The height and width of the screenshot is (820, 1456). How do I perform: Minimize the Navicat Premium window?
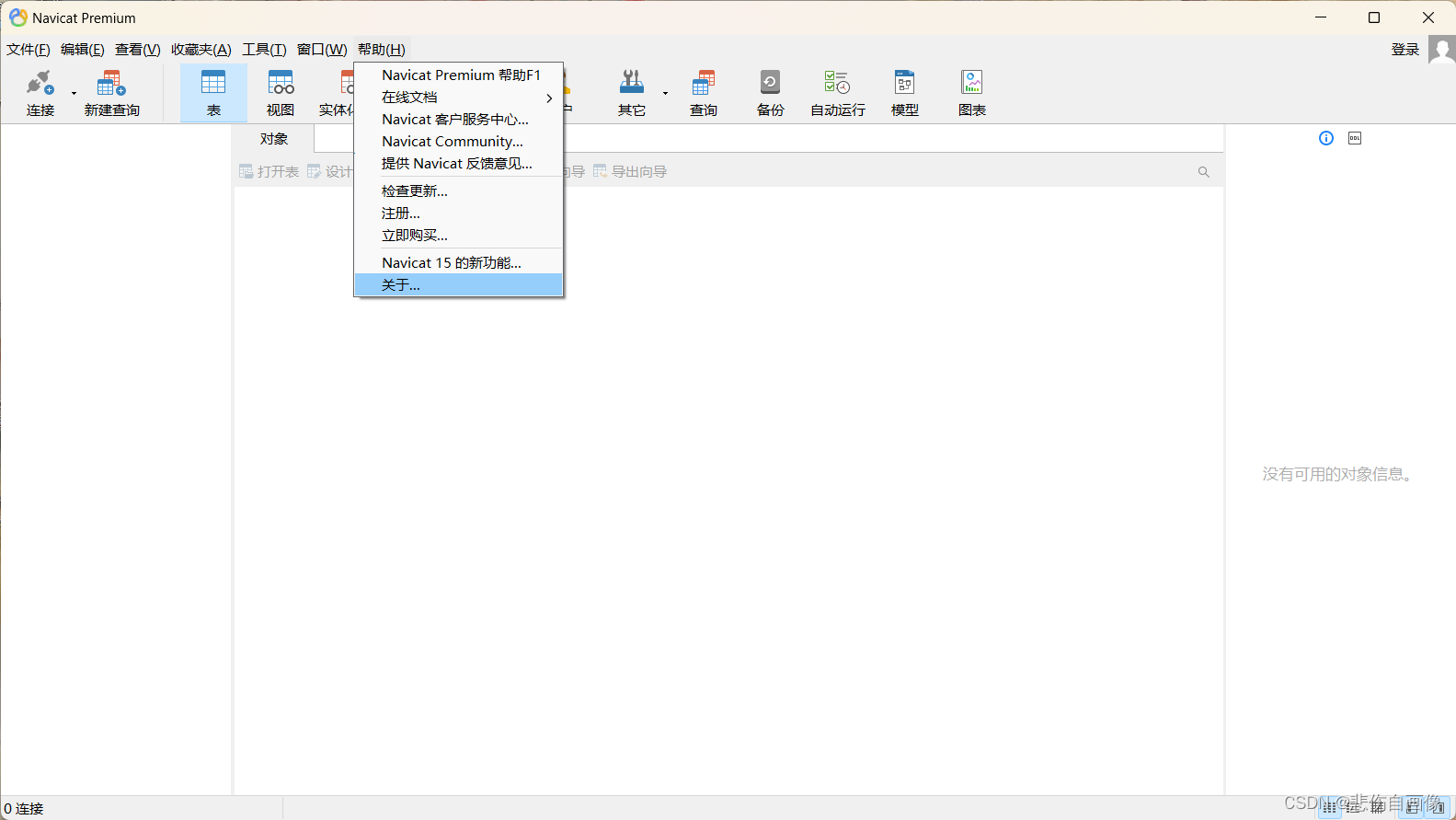pyautogui.click(x=1321, y=17)
